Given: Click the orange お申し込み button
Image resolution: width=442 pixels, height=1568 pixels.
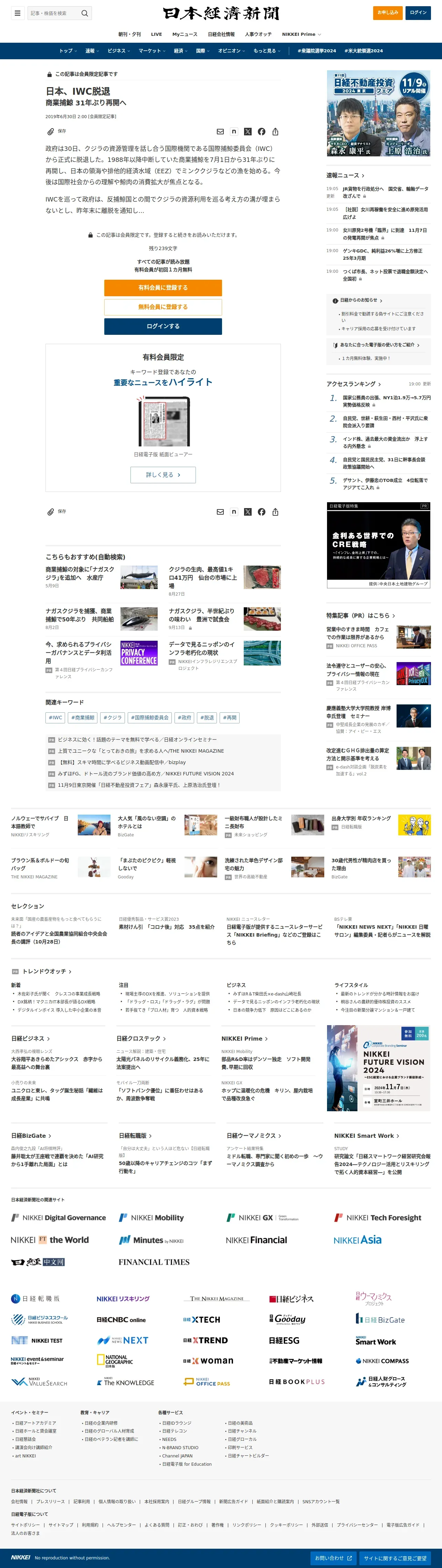Looking at the screenshot, I should 387,12.
